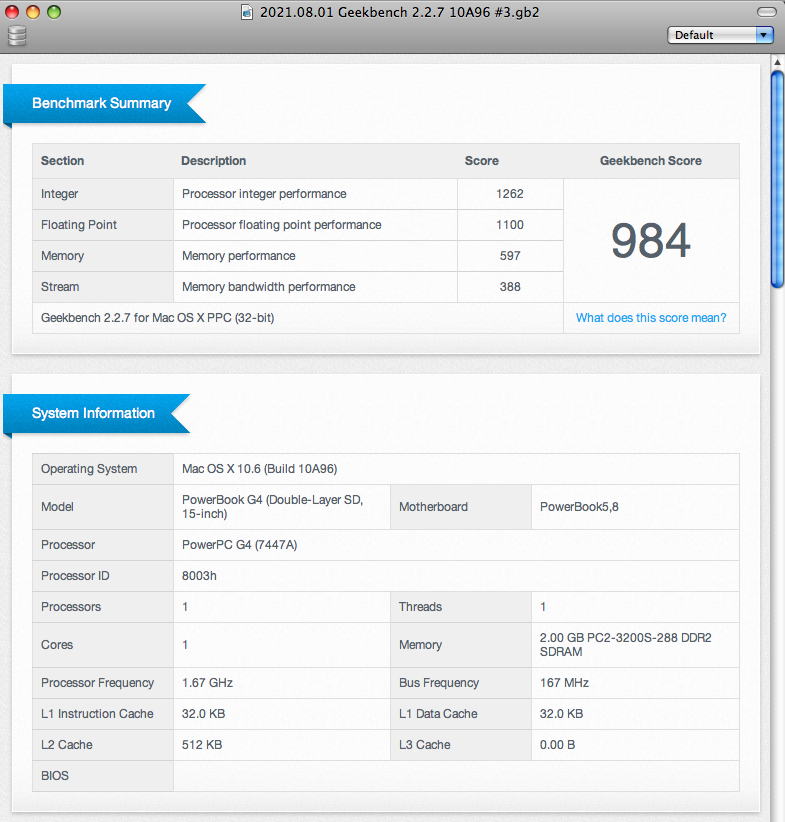Click the 1.67 GHz frequency value

pos(207,682)
